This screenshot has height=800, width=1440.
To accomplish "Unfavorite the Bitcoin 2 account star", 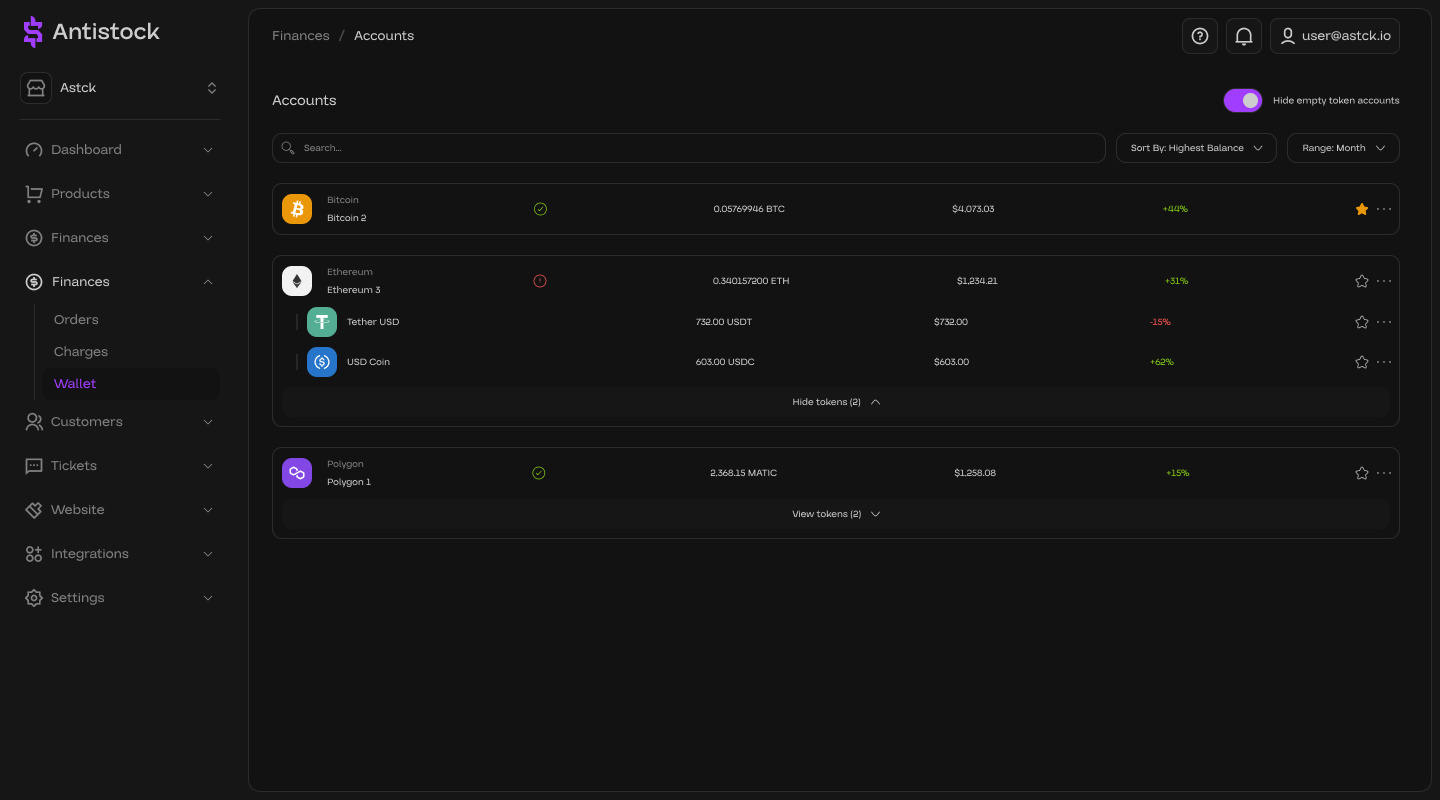I will pos(1361,209).
